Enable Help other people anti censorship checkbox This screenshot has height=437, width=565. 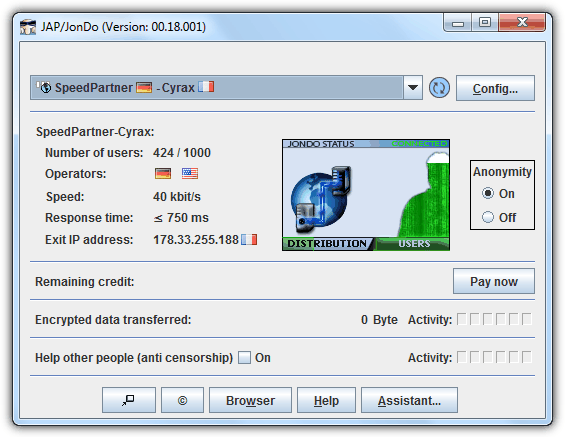244,357
